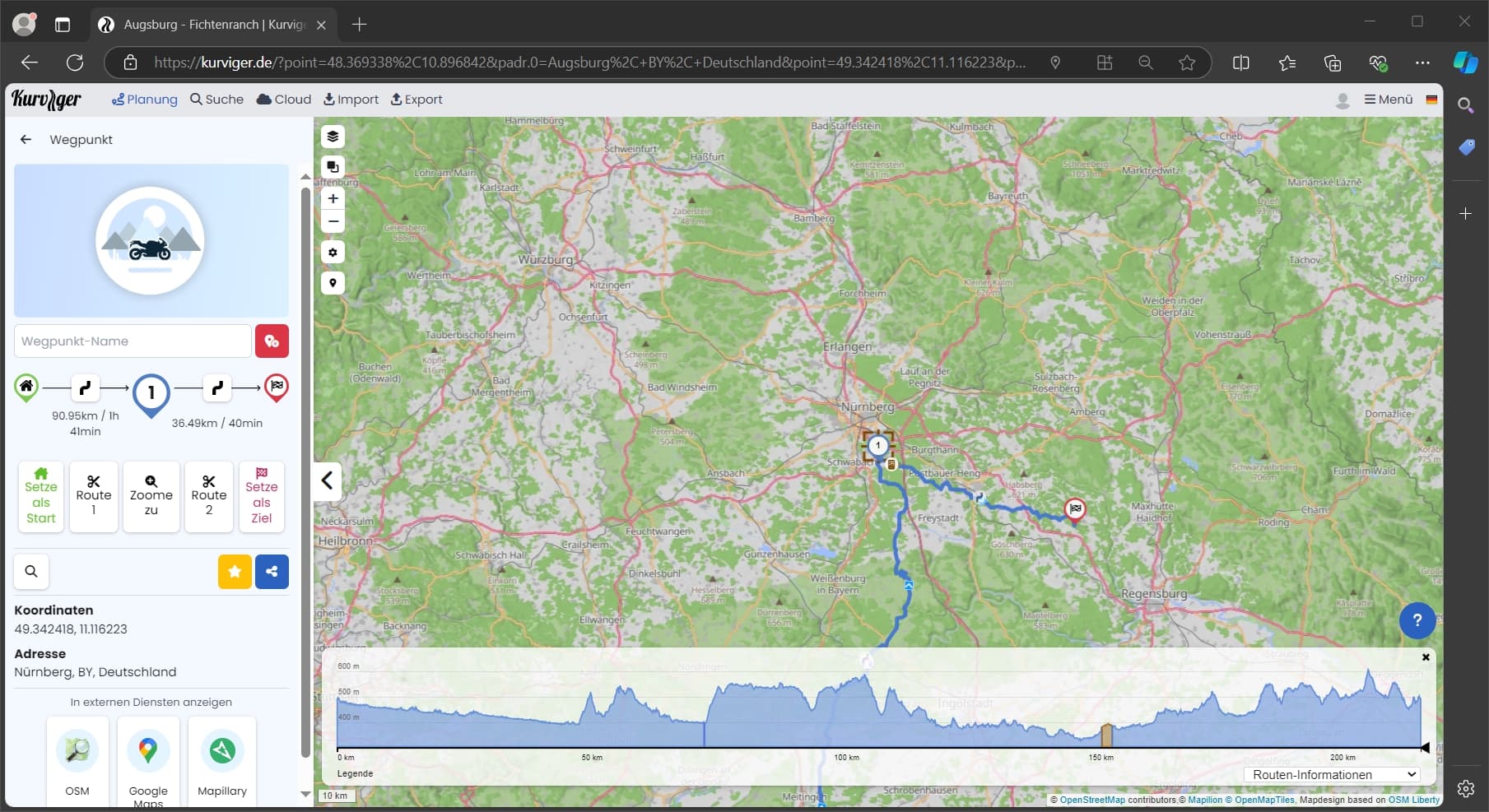Open the Planung menu
The height and width of the screenshot is (812, 1489).
(145, 100)
